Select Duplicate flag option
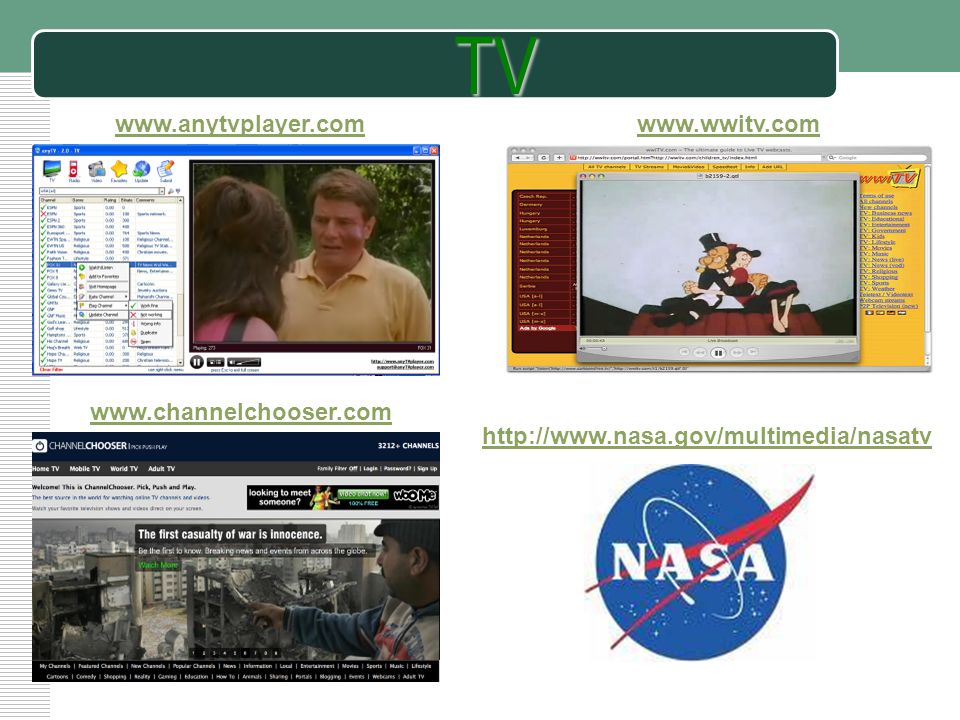 pos(149,333)
